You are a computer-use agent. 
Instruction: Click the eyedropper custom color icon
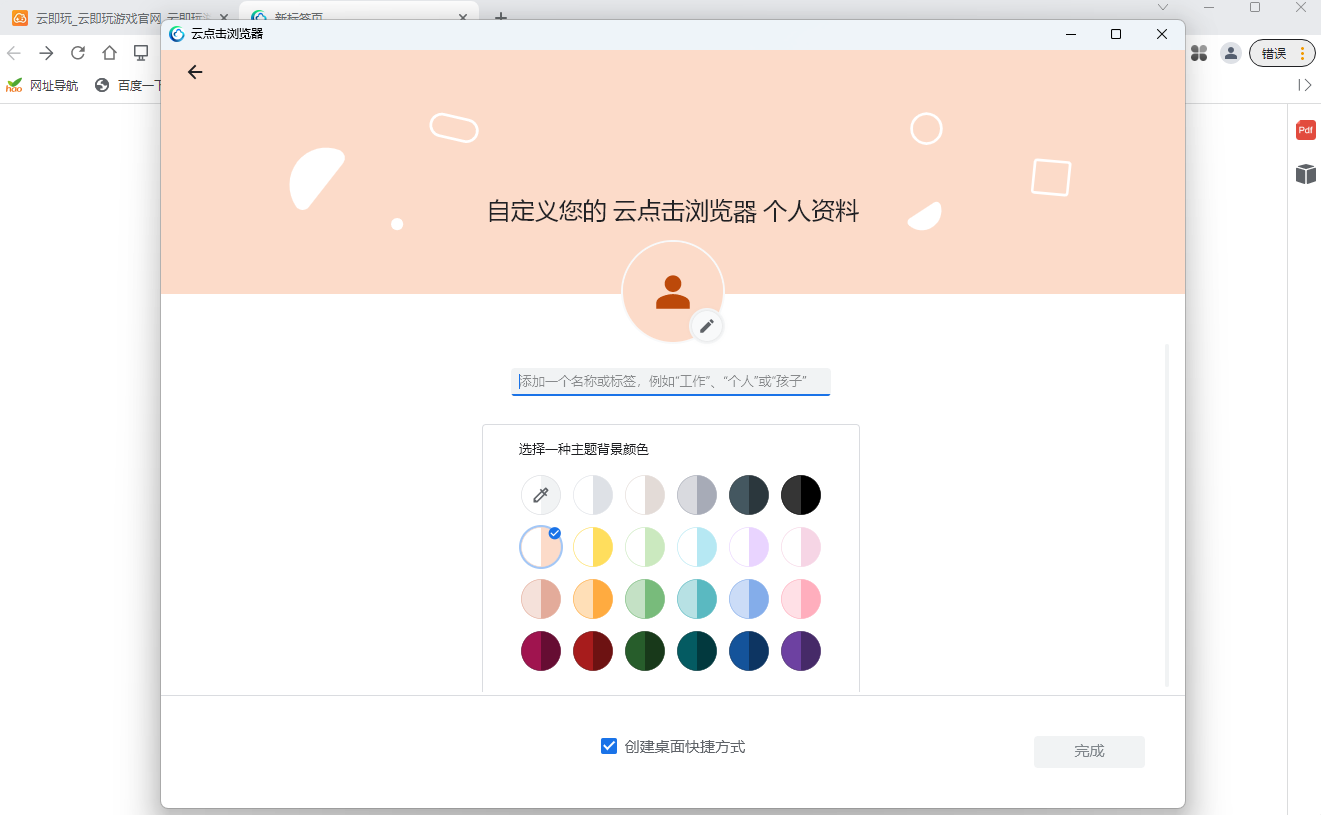pos(540,494)
